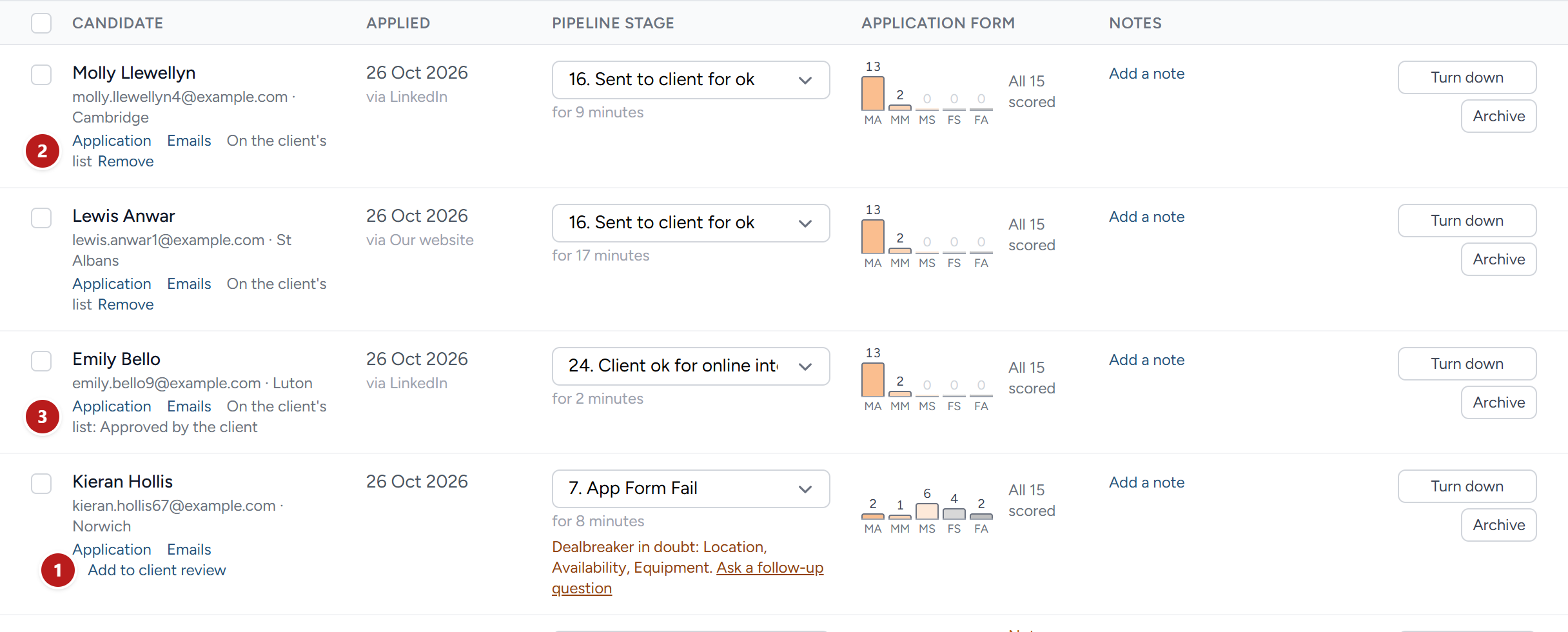The width and height of the screenshot is (1568, 632).
Task: Click Lewis Anwar's MA score bar
Action: (873, 237)
